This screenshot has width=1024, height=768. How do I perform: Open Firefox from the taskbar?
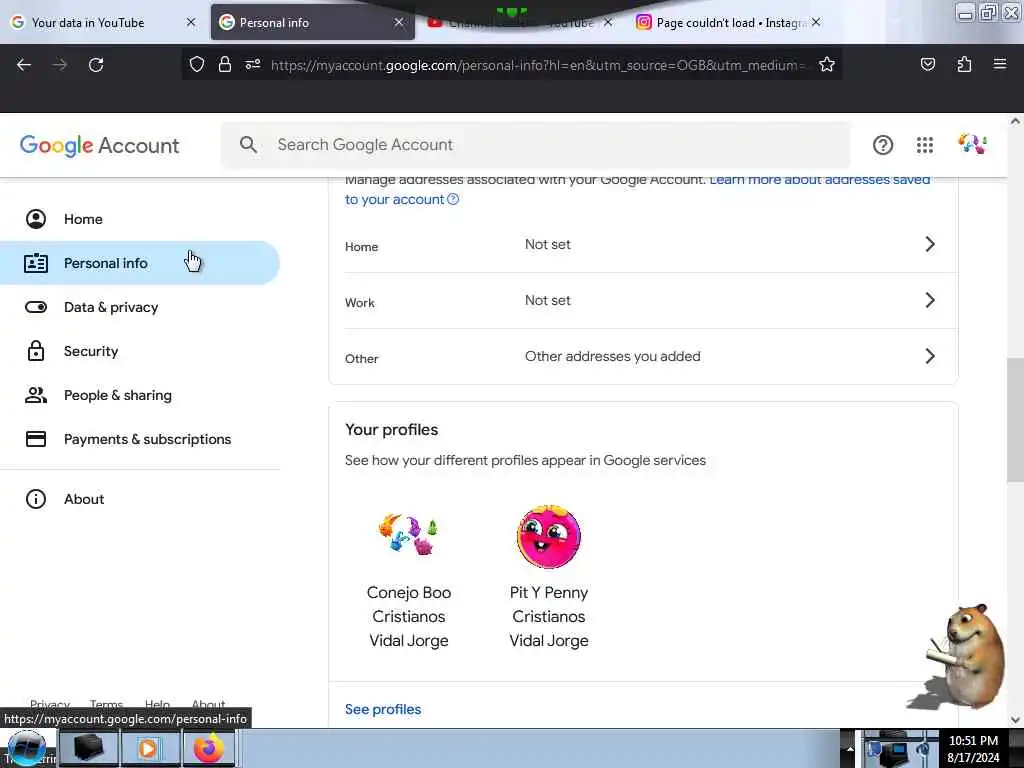coord(208,748)
